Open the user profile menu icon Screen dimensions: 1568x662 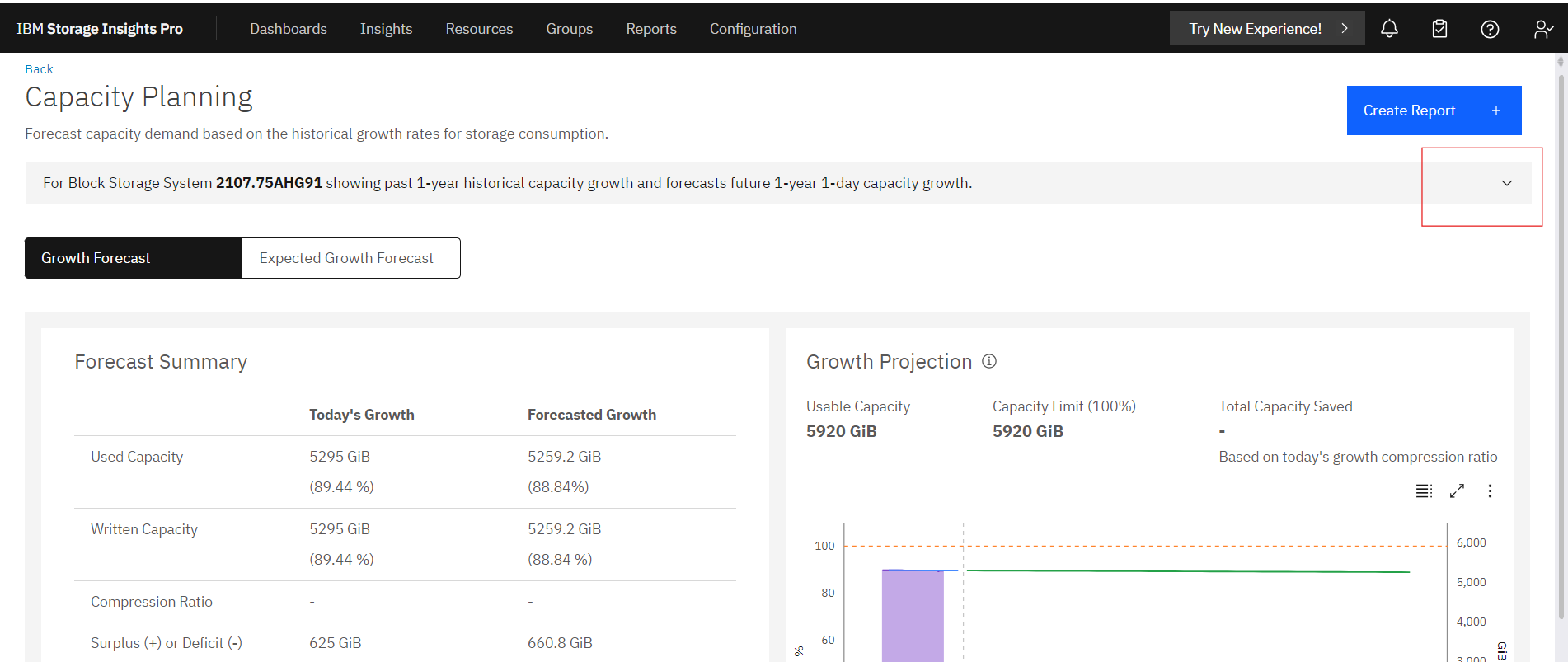click(1543, 29)
